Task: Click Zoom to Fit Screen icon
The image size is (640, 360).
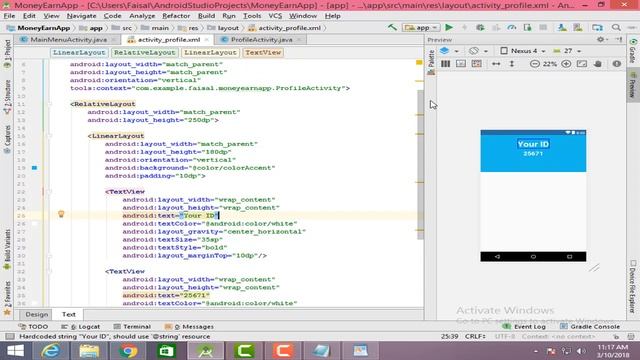Action: click(x=582, y=64)
